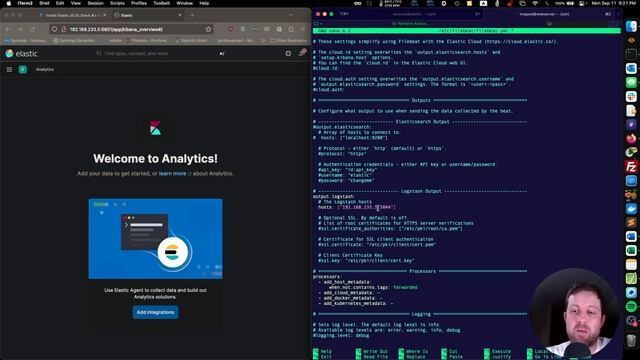The image size is (640, 360).
Task: Open the Session menu in menu bar
Action: coord(96,3)
